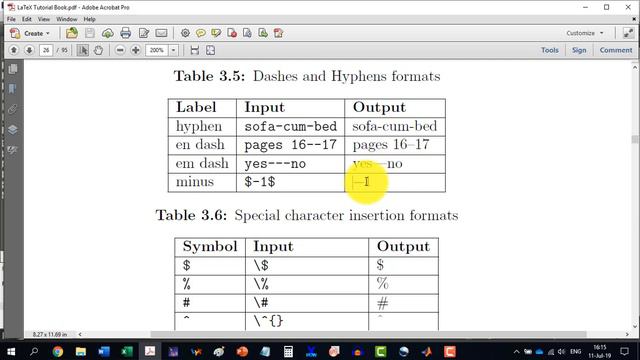Screen dimensions: 640x360
Task: Click the Insert page from file icon
Action: coord(247,33)
